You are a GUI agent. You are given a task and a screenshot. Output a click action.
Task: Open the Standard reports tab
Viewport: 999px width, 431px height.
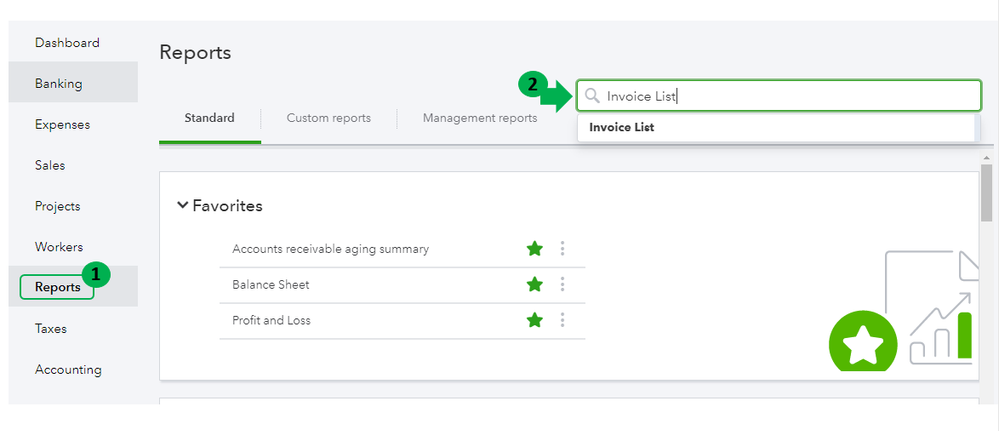(x=209, y=118)
